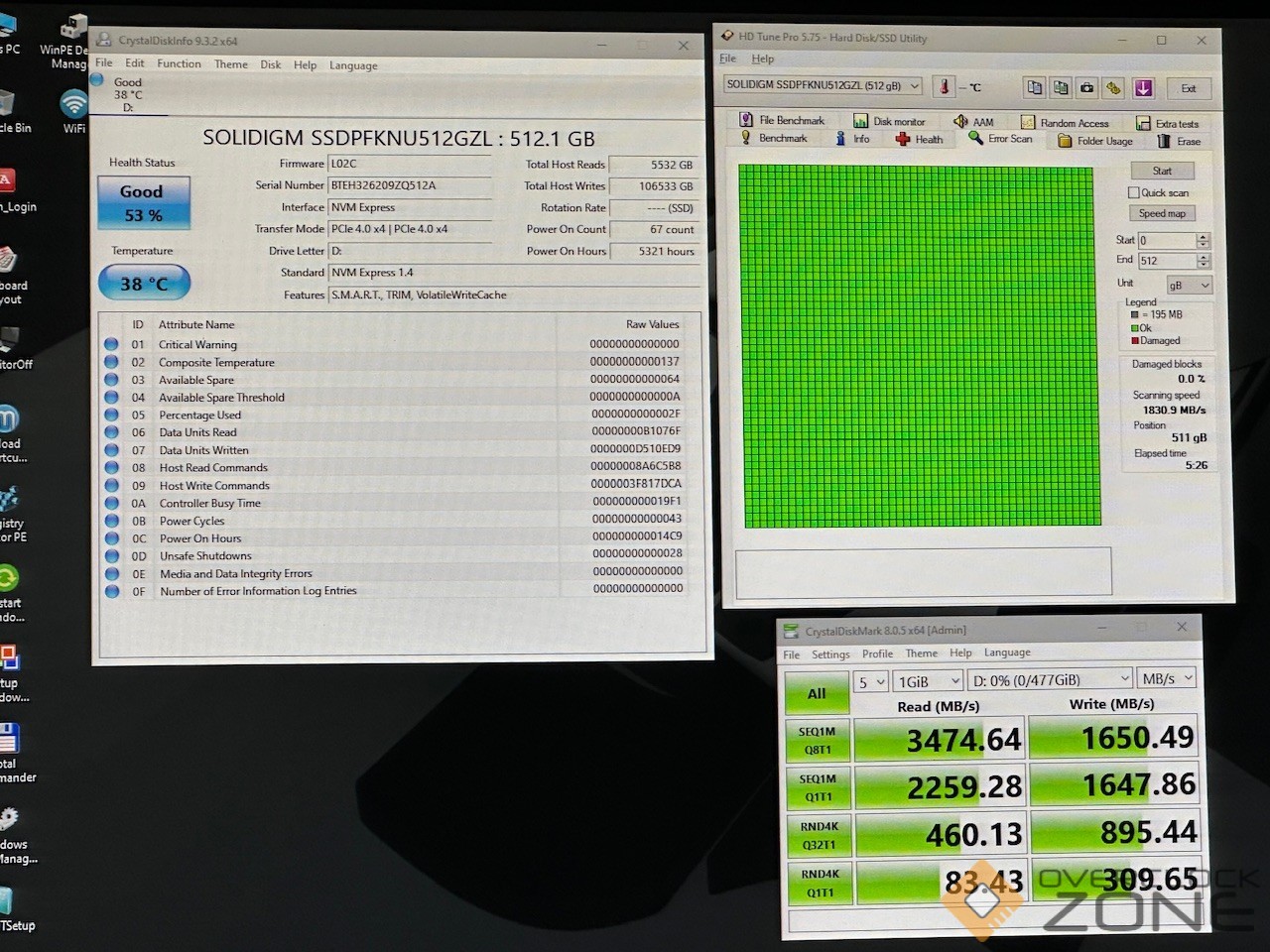This screenshot has height=952, width=1270.
Task: Open the WiFi desktop icon
Action: tap(73, 111)
